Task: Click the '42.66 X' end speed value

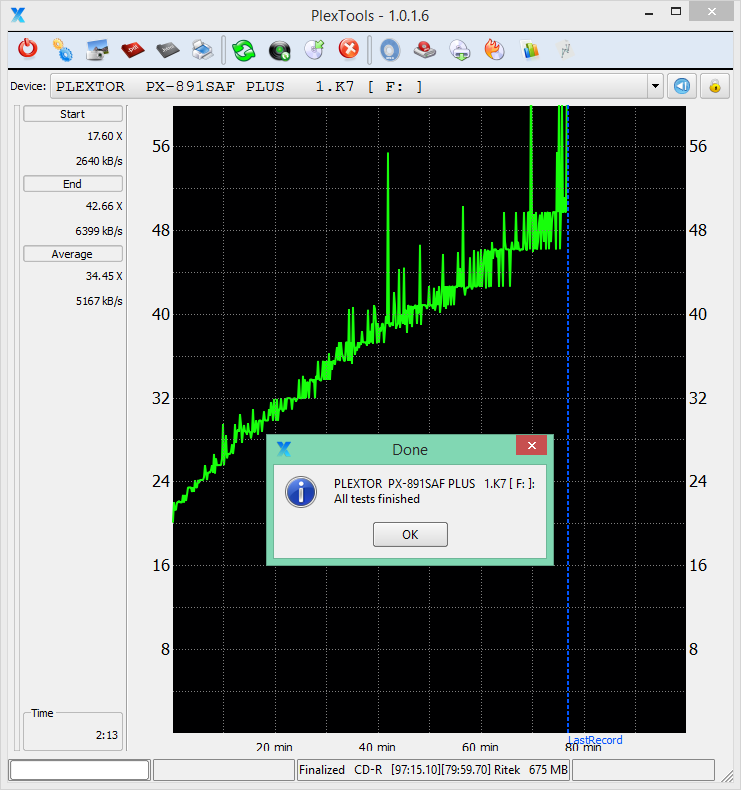Action: (x=104, y=206)
